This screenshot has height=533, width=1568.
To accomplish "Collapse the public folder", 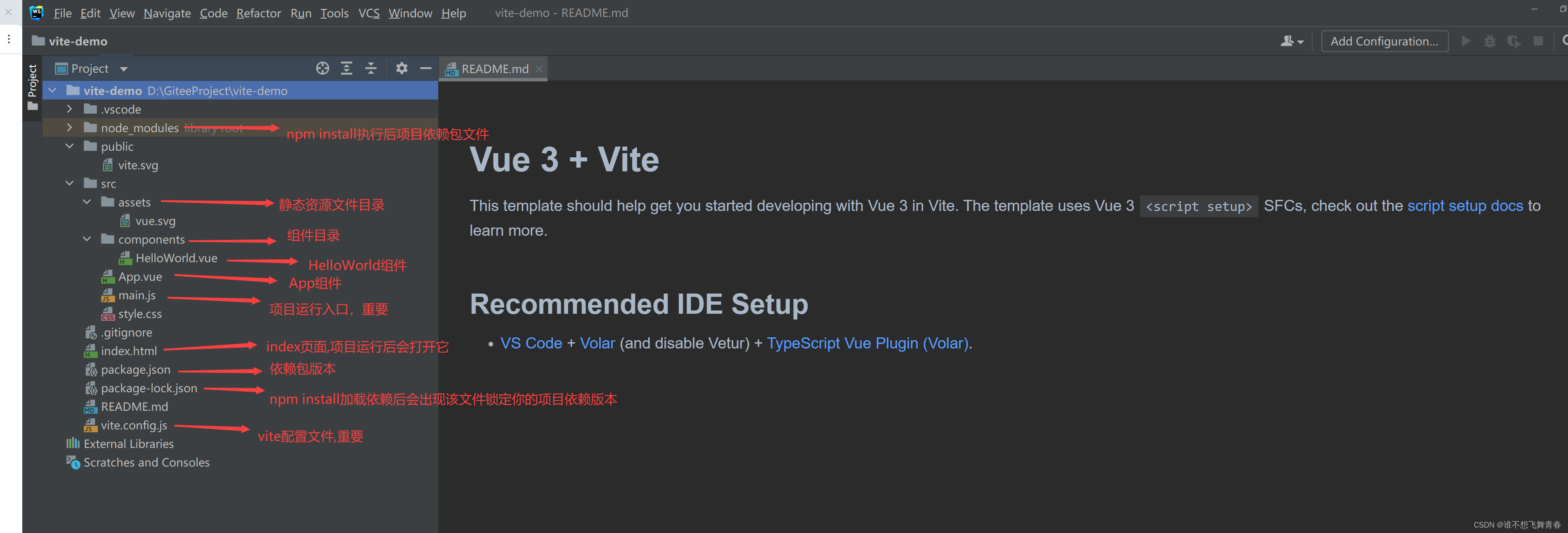I will pyautogui.click(x=69, y=146).
